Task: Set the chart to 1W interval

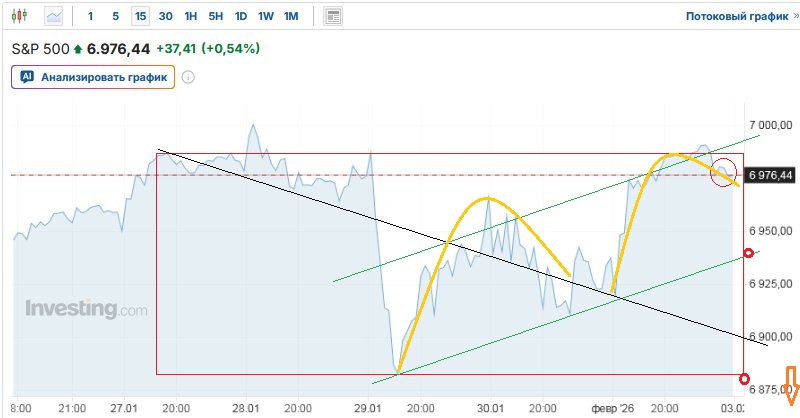Action: coord(265,16)
